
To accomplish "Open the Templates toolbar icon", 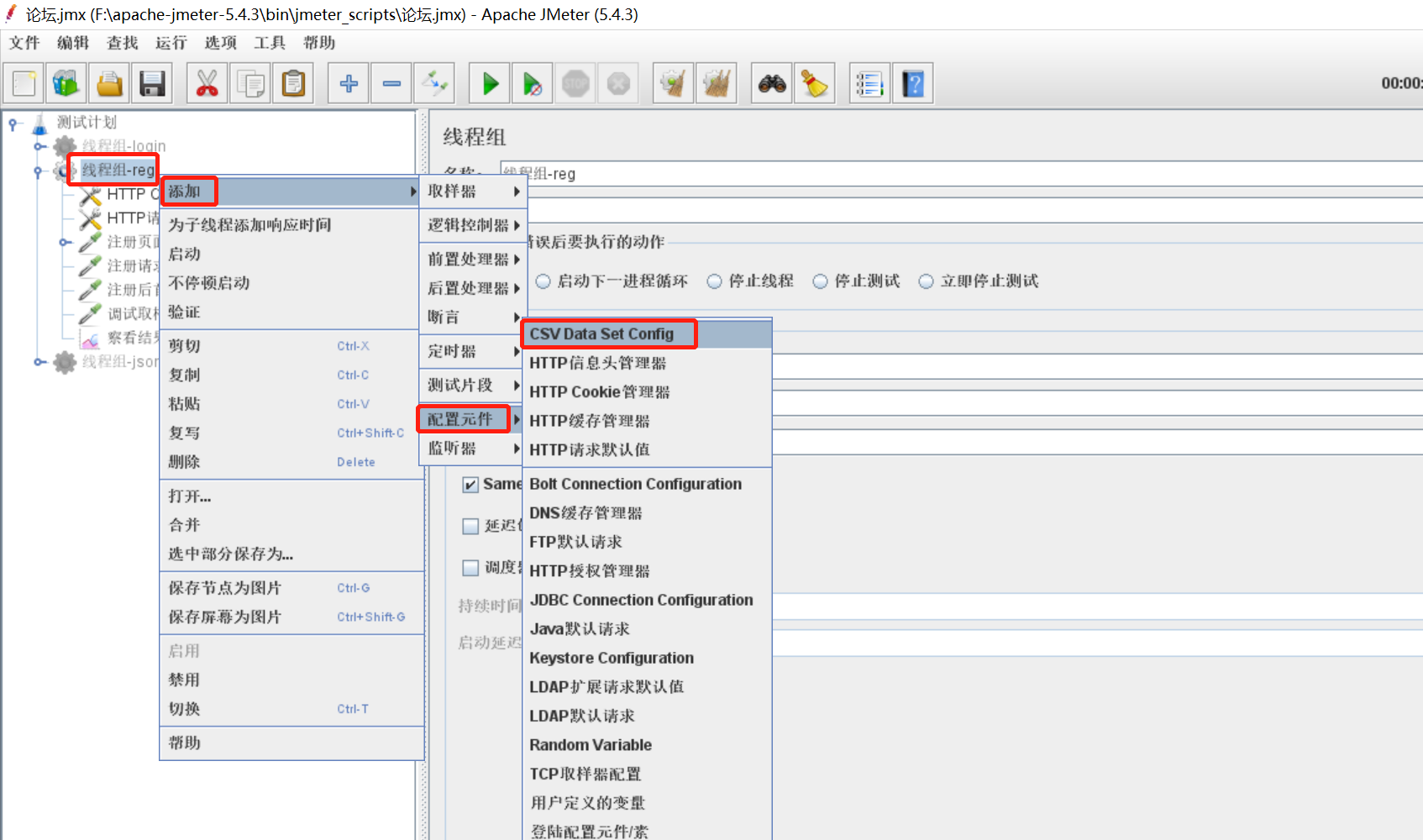I will click(x=66, y=83).
